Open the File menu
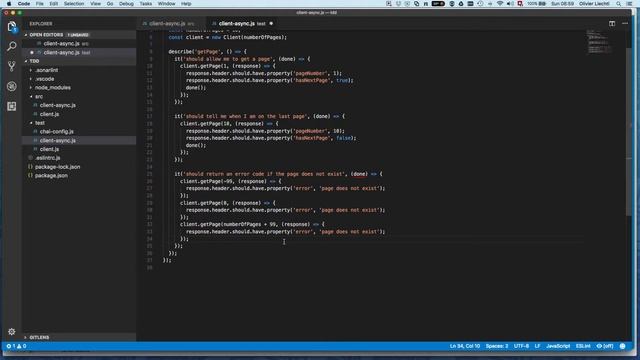 [x=40, y=4]
